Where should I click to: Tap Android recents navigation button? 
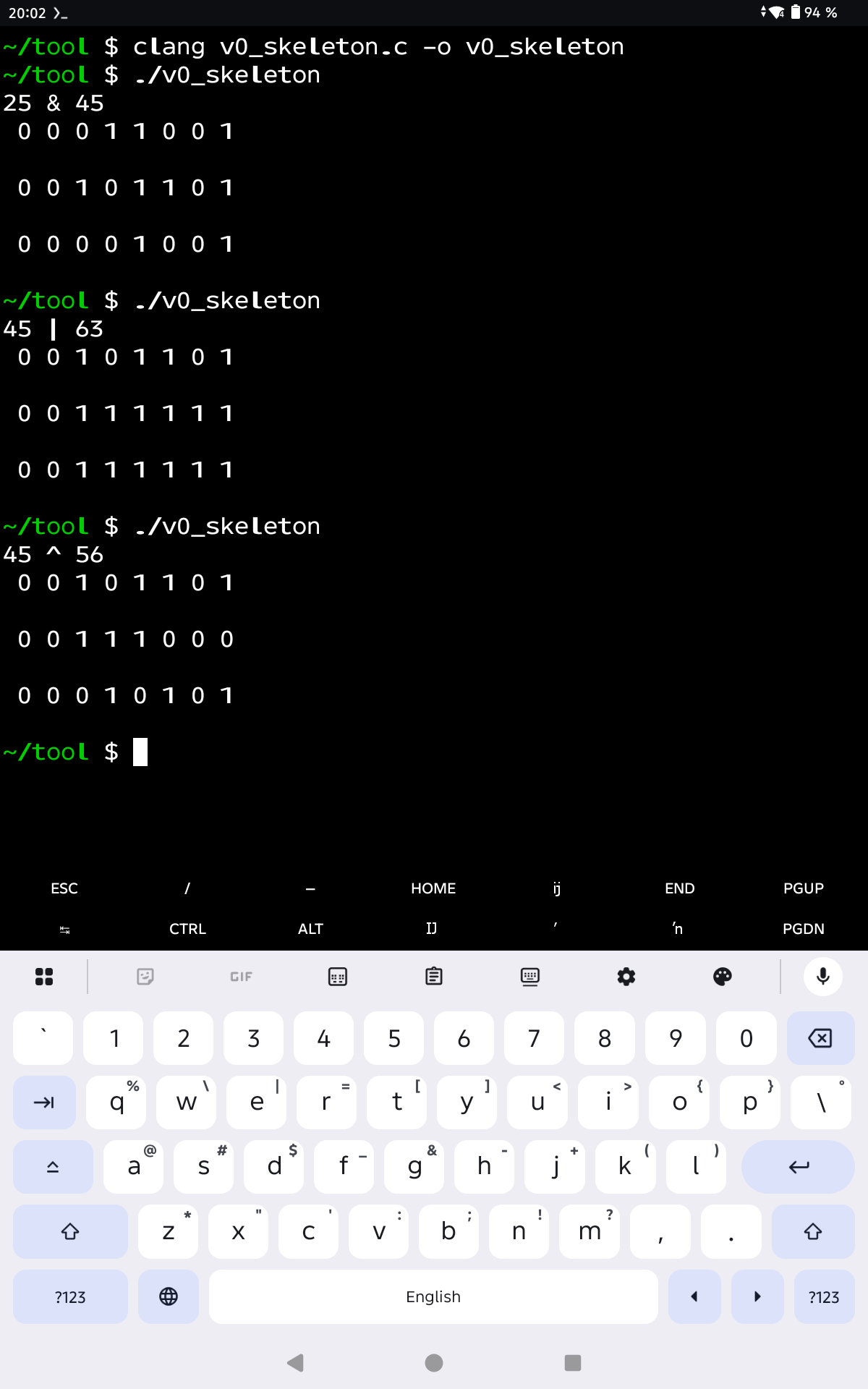pyautogui.click(x=573, y=1363)
